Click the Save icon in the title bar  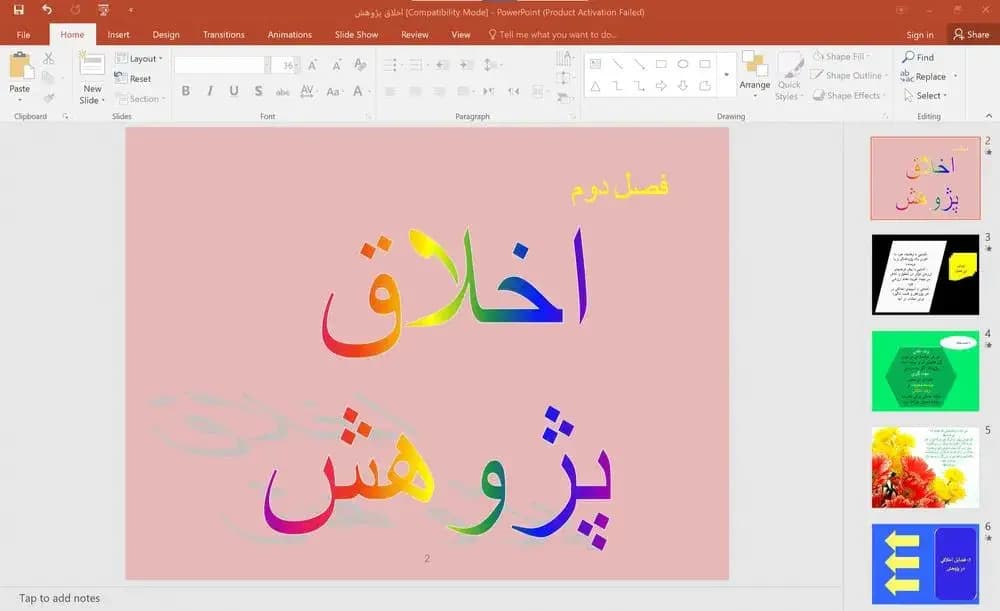click(18, 10)
